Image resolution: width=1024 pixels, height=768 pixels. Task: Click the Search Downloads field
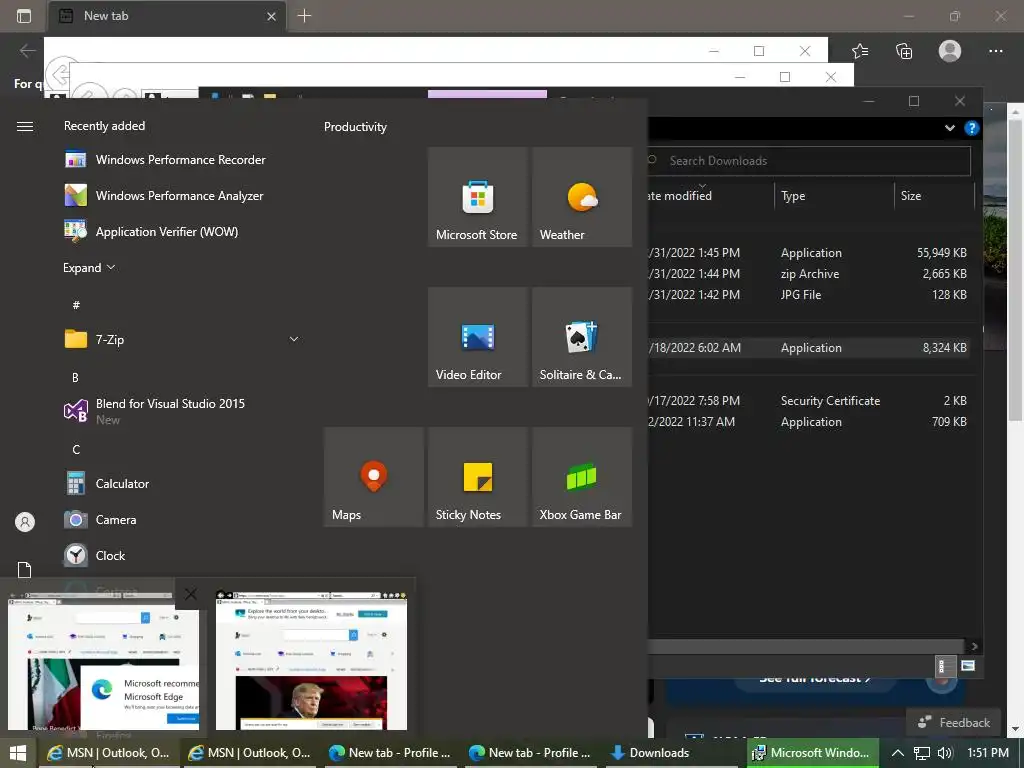point(809,161)
